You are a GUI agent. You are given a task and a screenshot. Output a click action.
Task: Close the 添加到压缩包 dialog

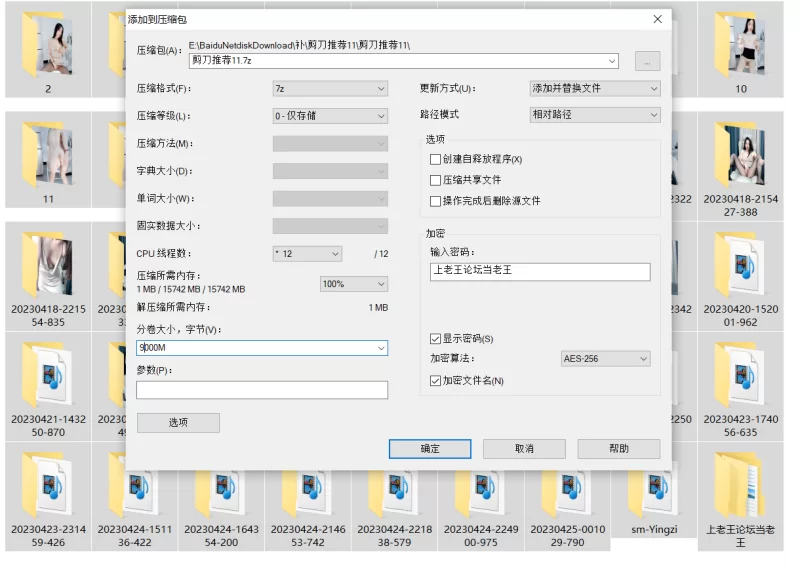[x=658, y=19]
